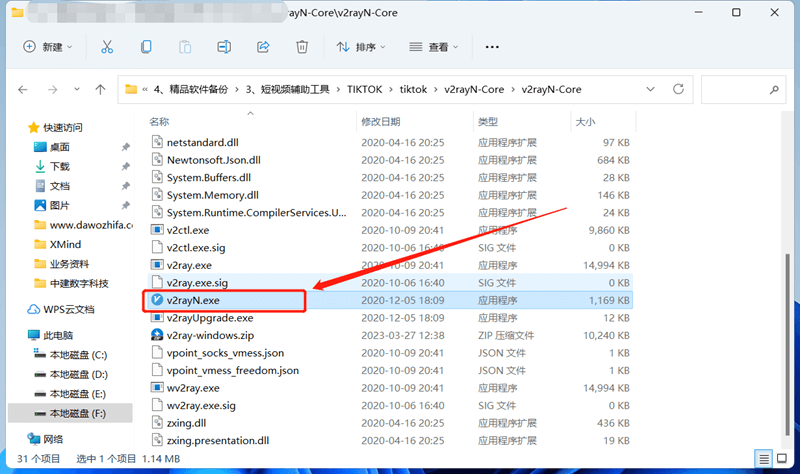Expand the address bar history dropdown
The width and height of the screenshot is (800, 474).
tap(651, 89)
